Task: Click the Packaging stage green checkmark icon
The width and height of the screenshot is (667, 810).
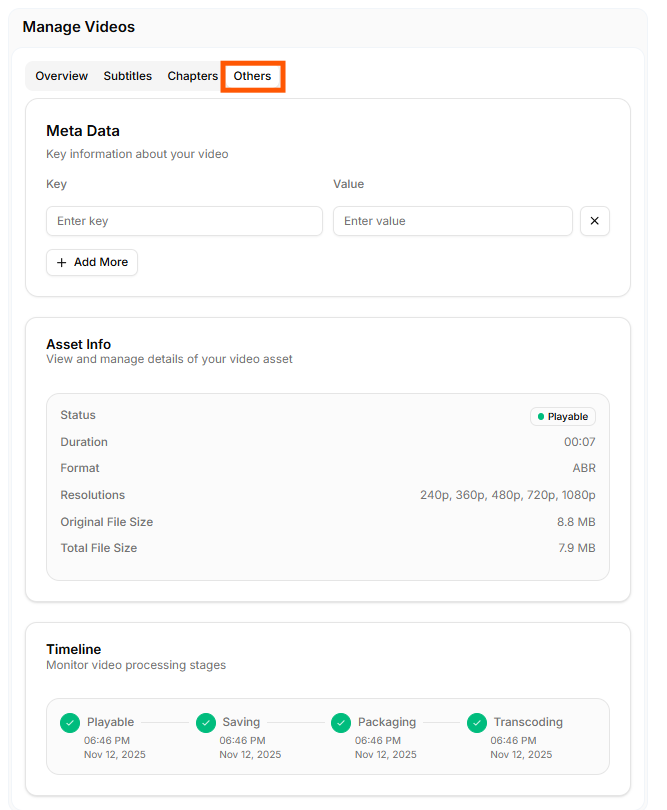Action: [x=341, y=722]
